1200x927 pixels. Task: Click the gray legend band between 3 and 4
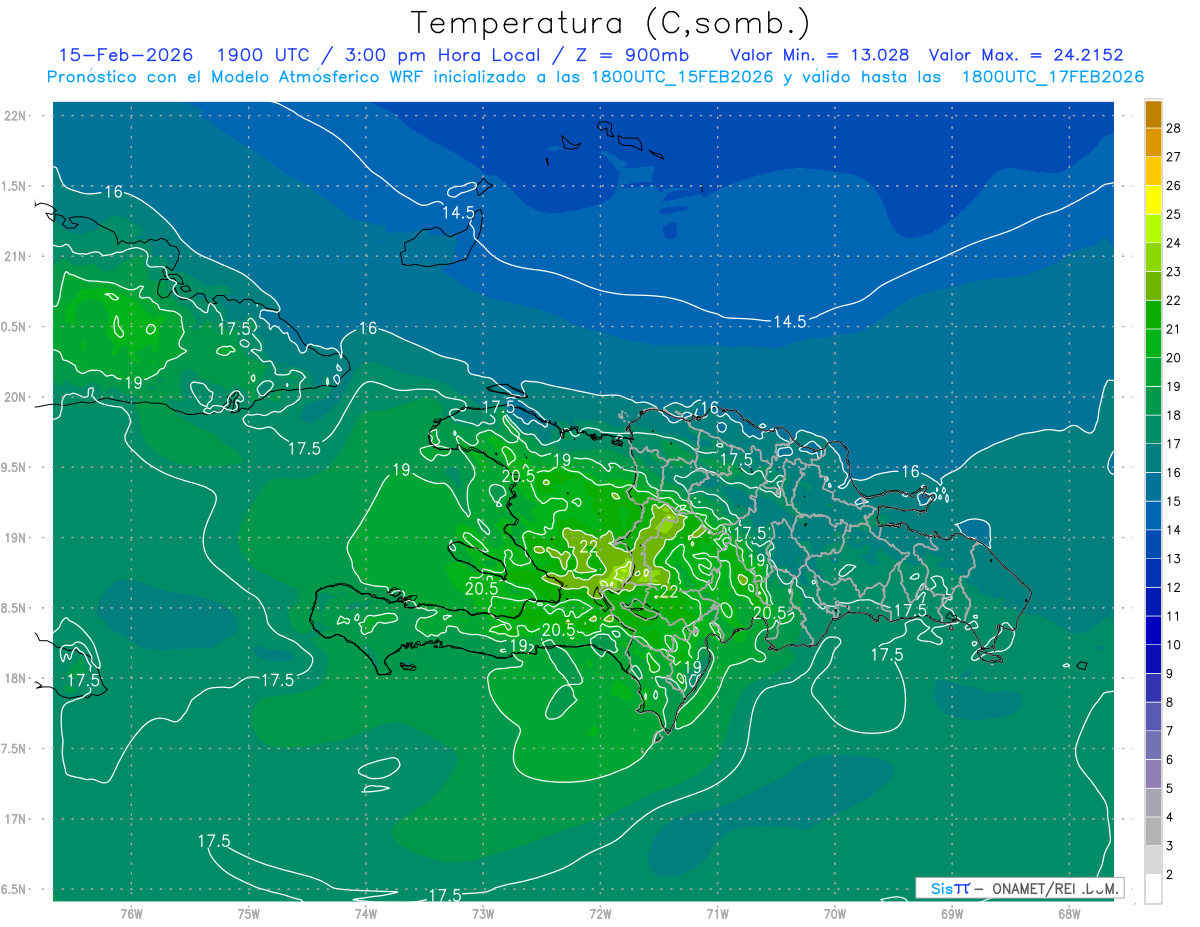[1153, 832]
